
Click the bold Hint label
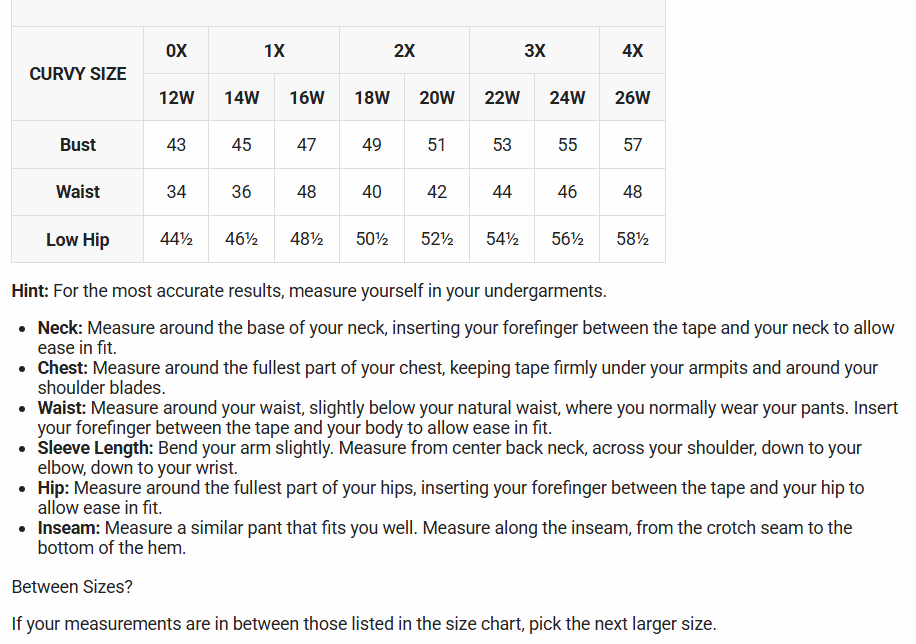(x=30, y=291)
